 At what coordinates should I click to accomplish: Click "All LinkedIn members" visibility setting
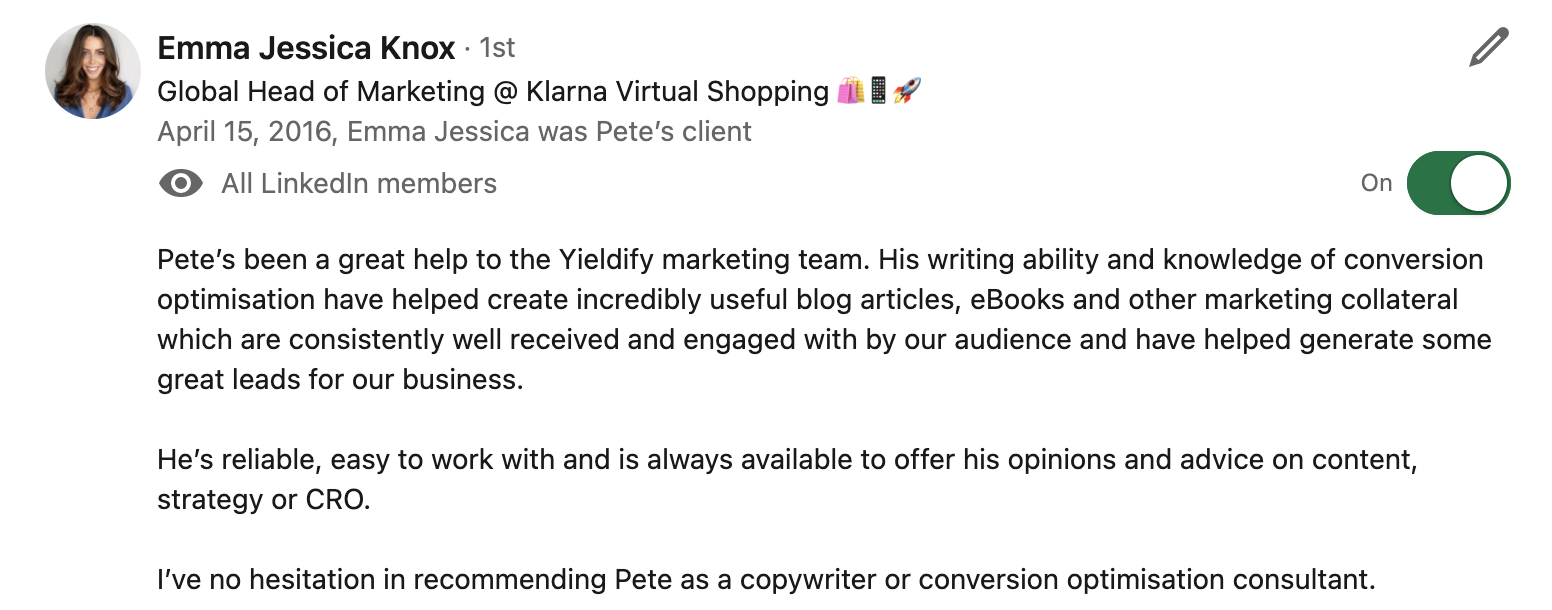359,184
